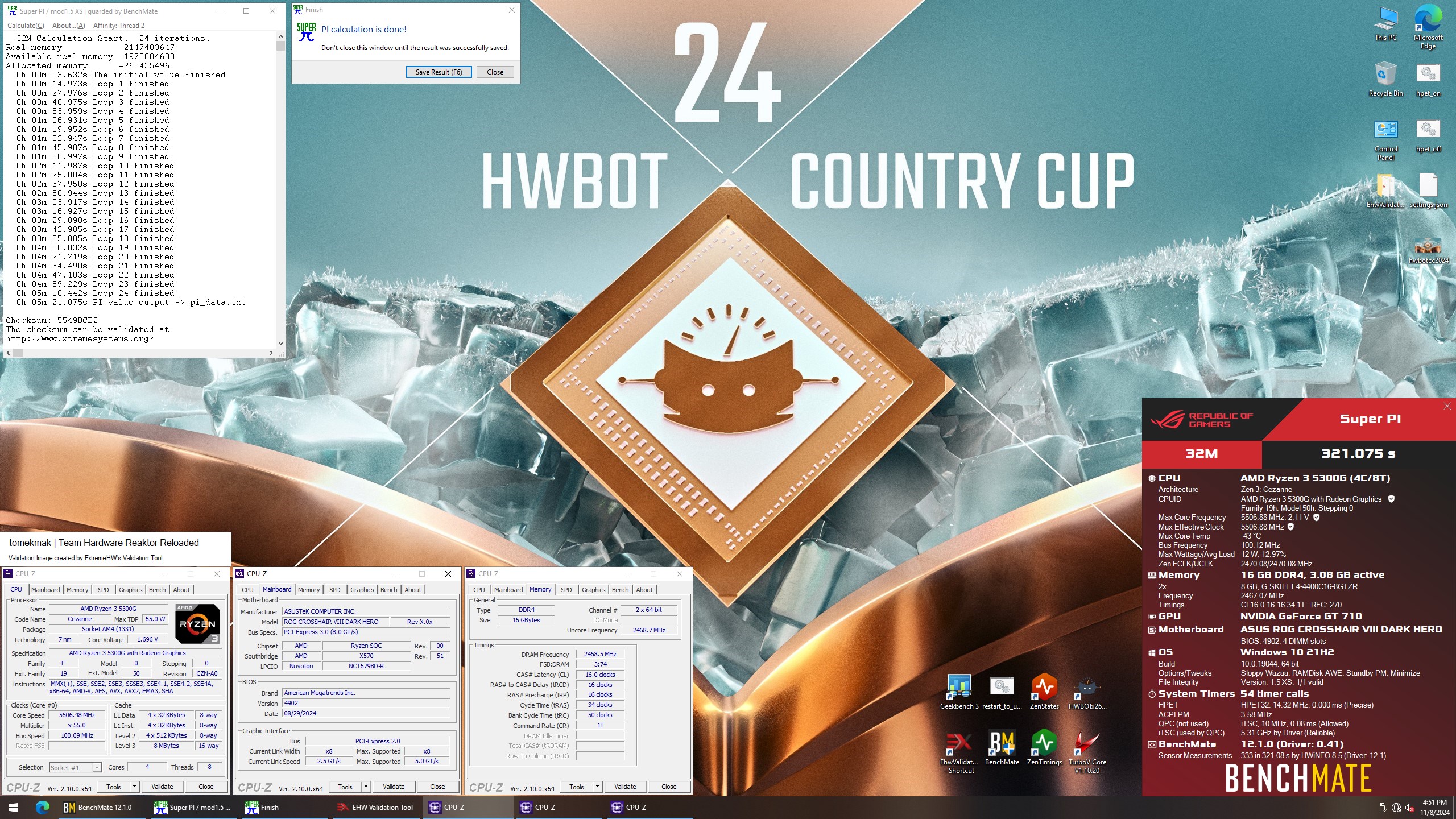Click Save Result (F6) button

point(439,72)
